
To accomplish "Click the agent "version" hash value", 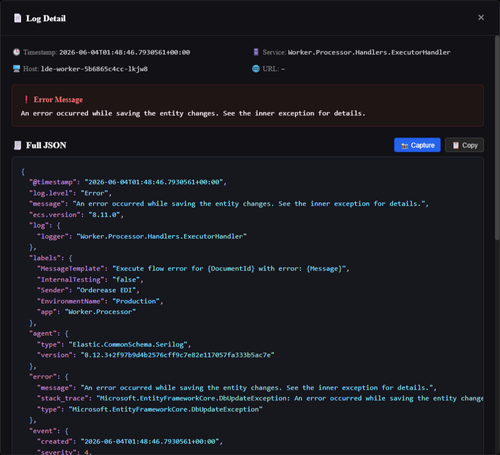I will coord(177,355).
